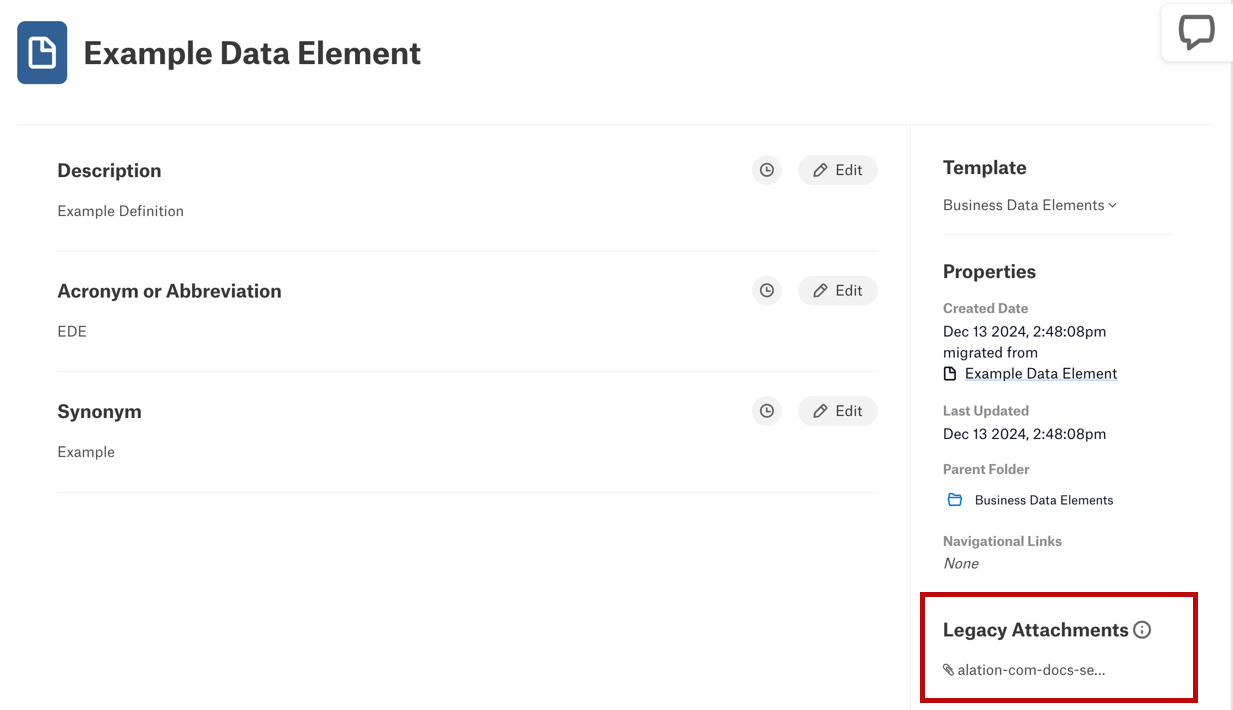Open the conversation chat bubble icon
Viewport: 1233px width, 710px height.
1196,32
